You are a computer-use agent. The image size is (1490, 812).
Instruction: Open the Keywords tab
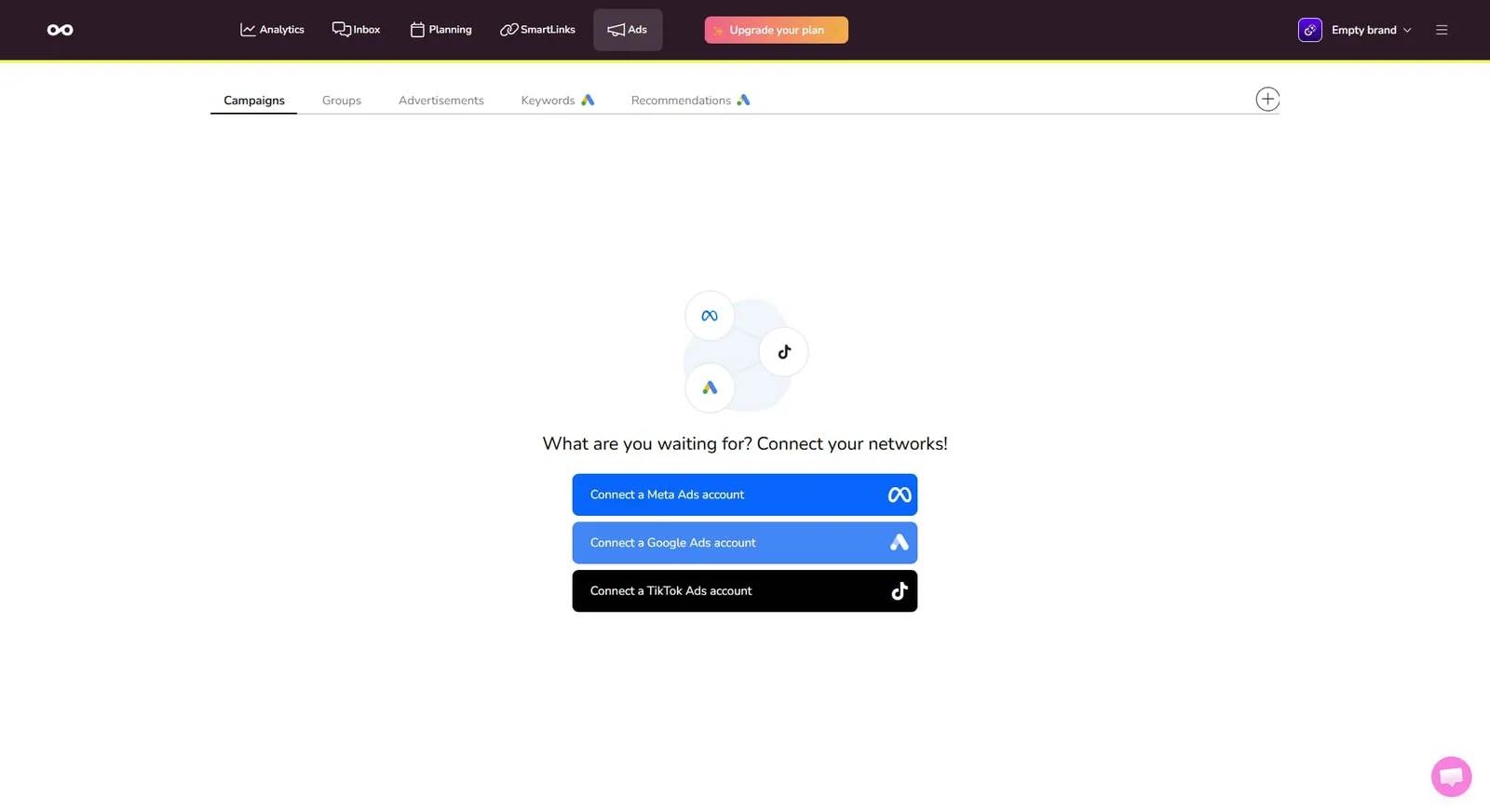556,101
